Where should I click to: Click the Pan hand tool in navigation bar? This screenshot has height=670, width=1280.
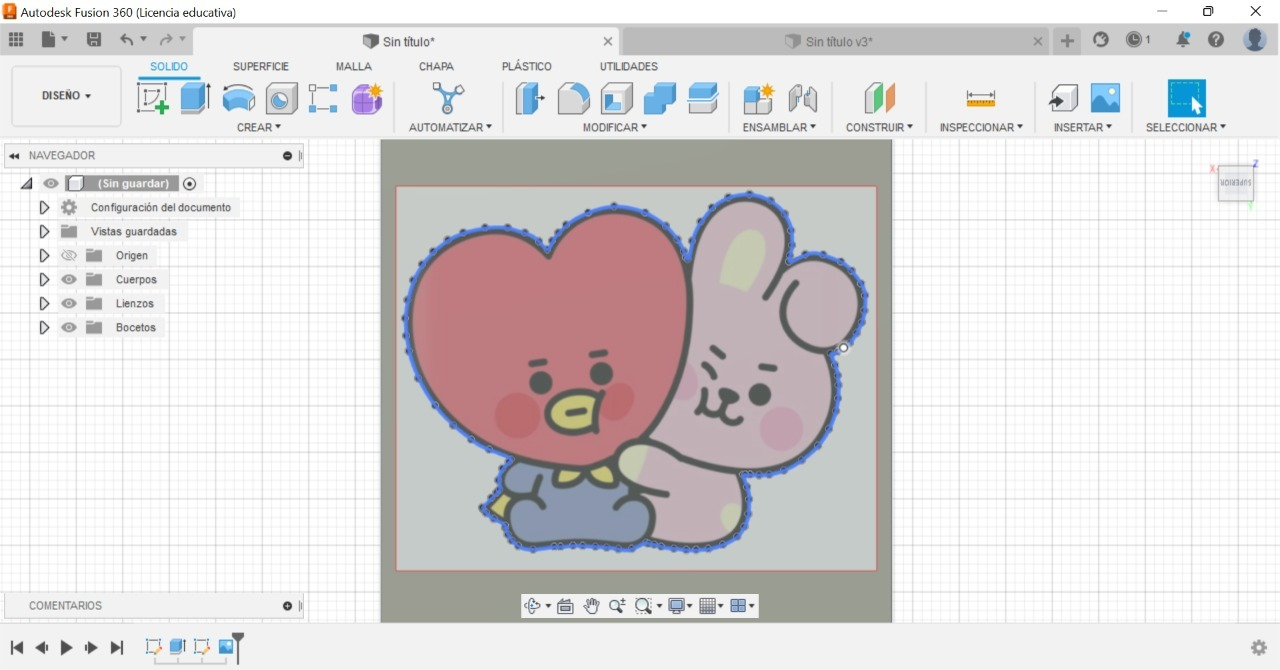coord(591,606)
